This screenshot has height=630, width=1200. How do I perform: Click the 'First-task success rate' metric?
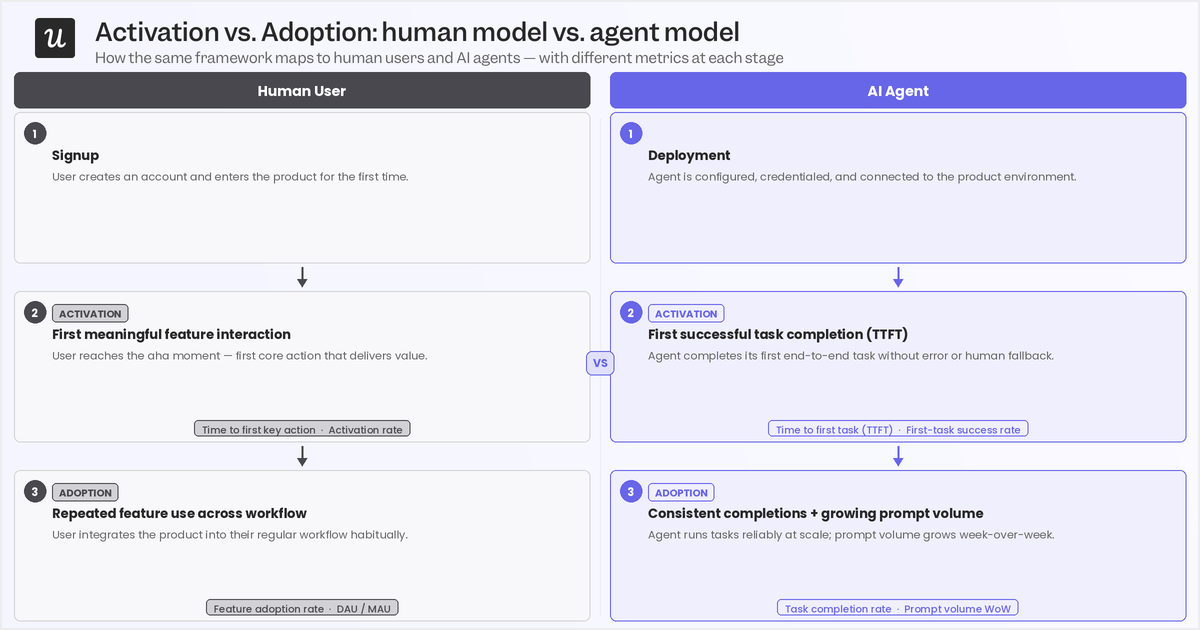pos(963,430)
